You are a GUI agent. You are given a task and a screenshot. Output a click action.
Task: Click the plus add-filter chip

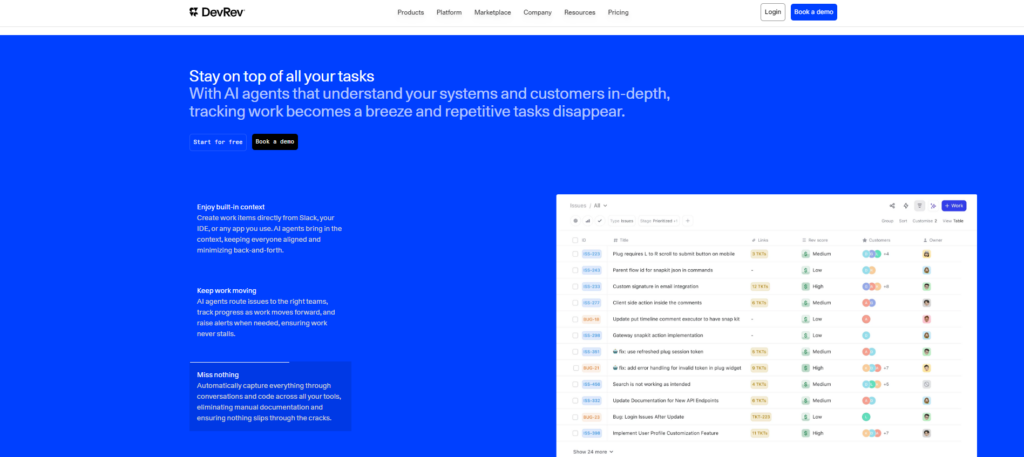point(687,221)
